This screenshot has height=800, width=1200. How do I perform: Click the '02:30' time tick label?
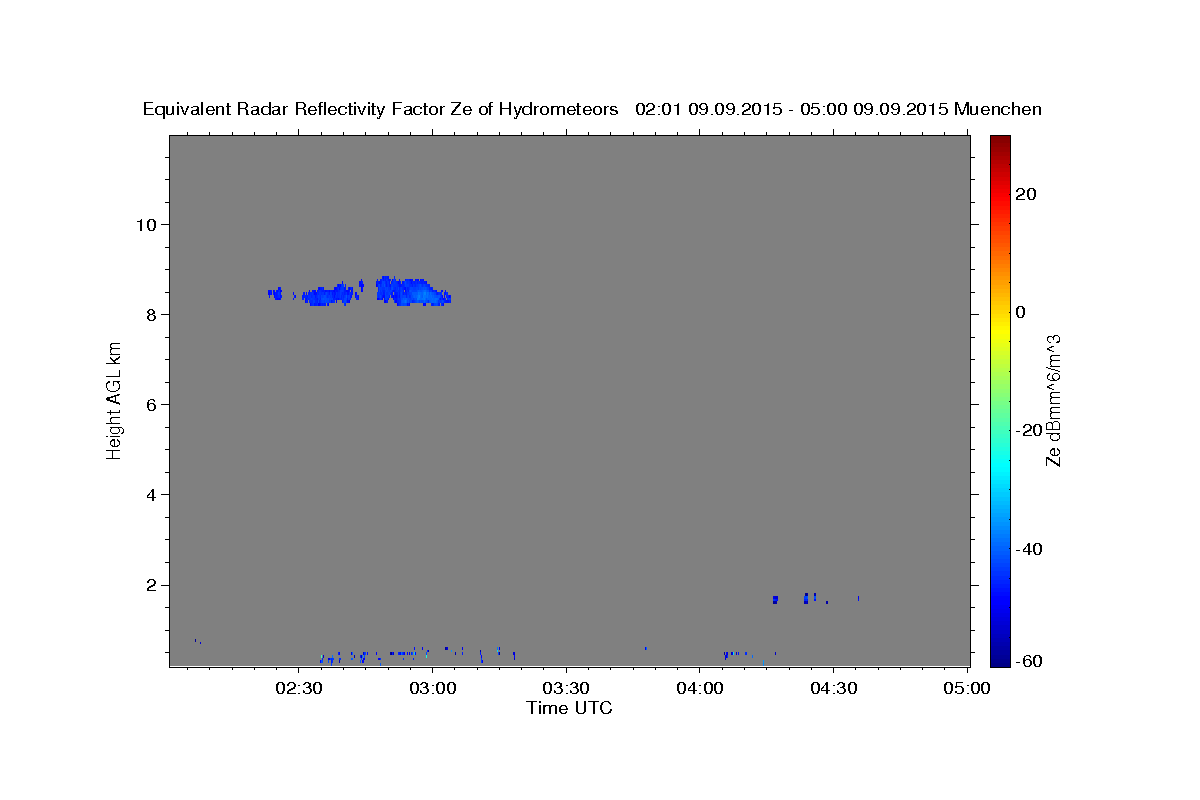pyautogui.click(x=300, y=689)
